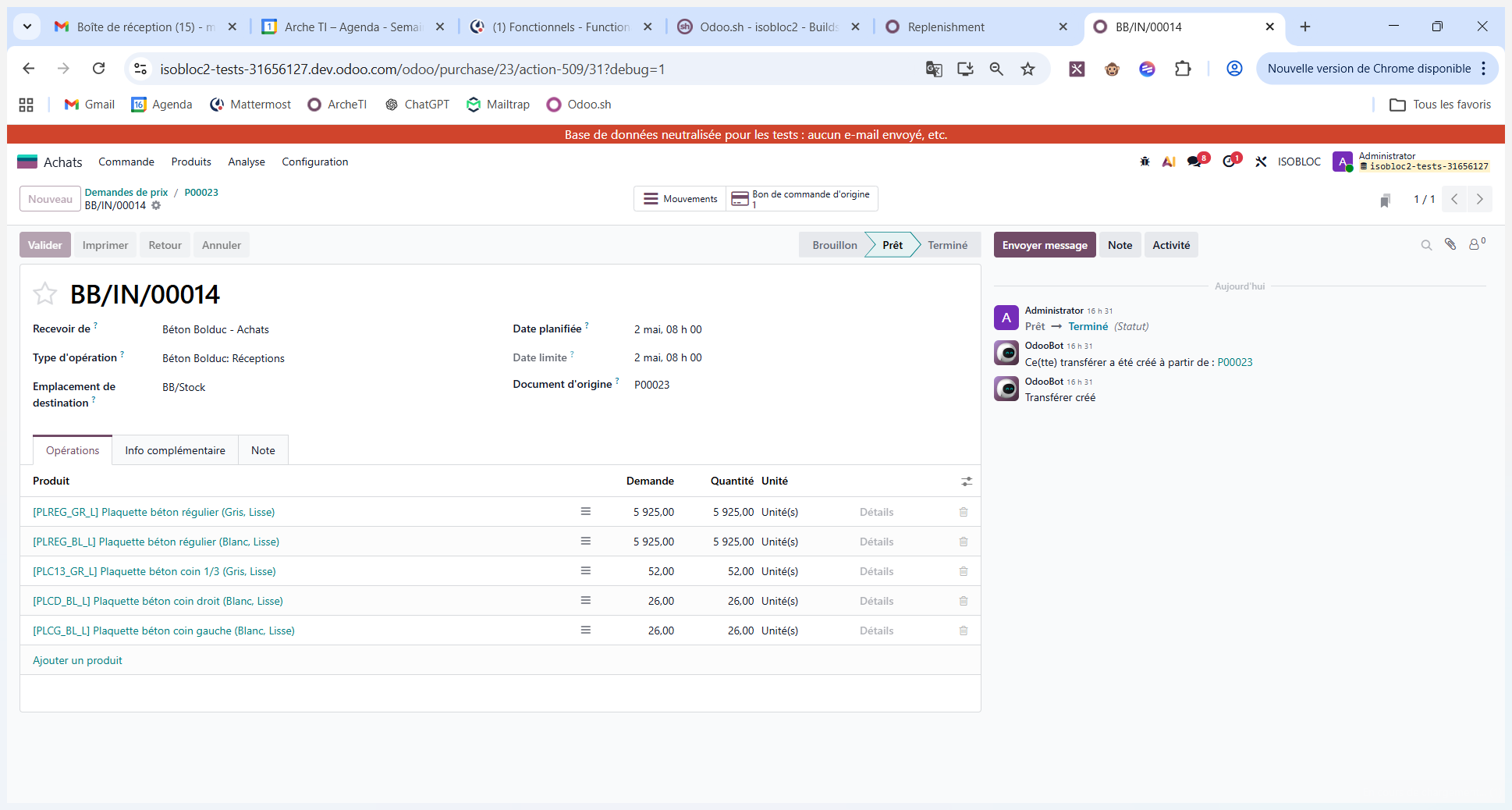Screen dimensions: 1512x810
Task: Switch to the Info complémentaire tab
Action: 175,450
